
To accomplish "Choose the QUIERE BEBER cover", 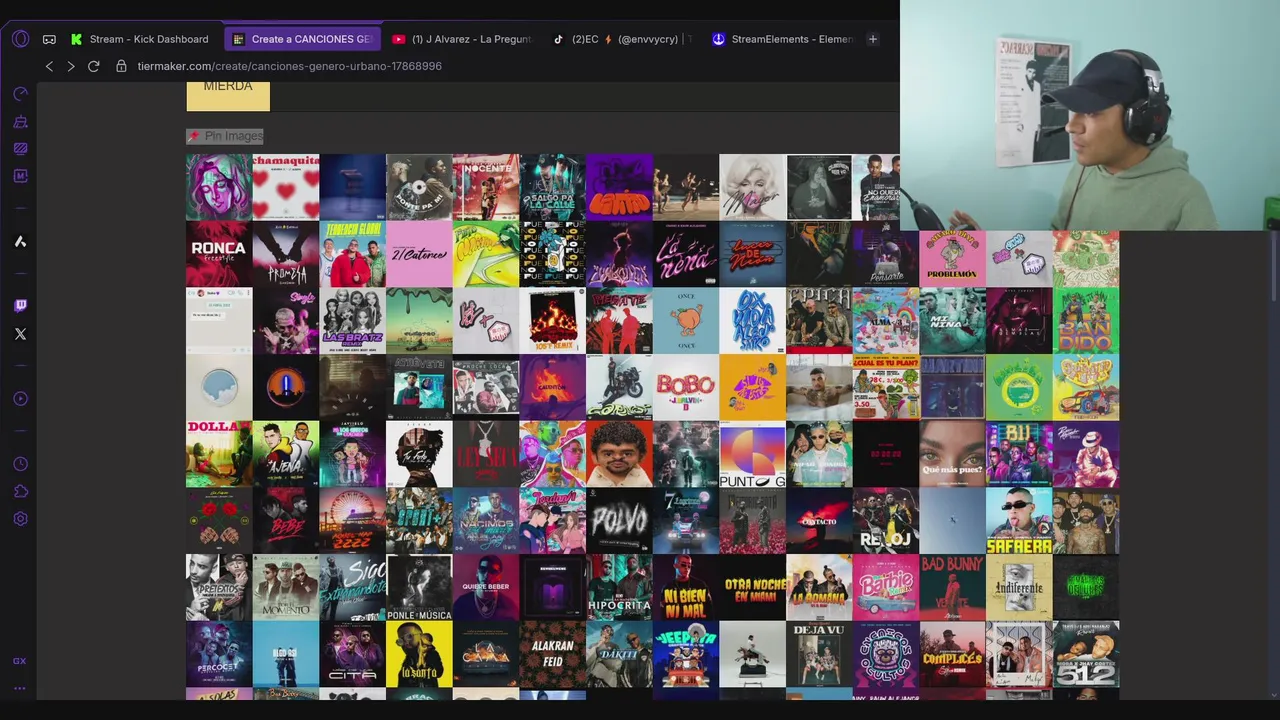I will click(x=486, y=588).
